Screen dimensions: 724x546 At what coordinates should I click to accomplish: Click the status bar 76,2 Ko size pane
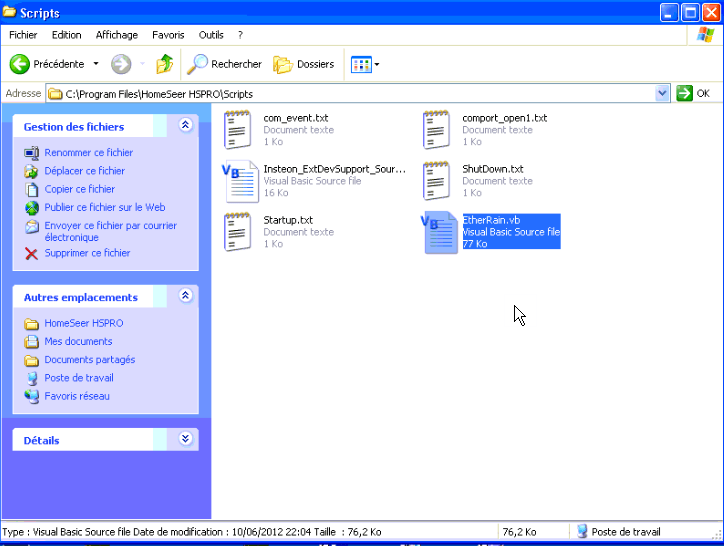pyautogui.click(x=532, y=532)
